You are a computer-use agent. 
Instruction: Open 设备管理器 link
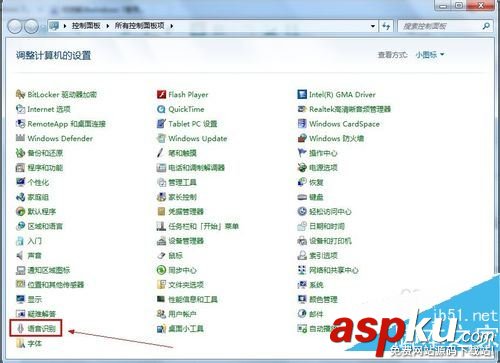coord(186,241)
